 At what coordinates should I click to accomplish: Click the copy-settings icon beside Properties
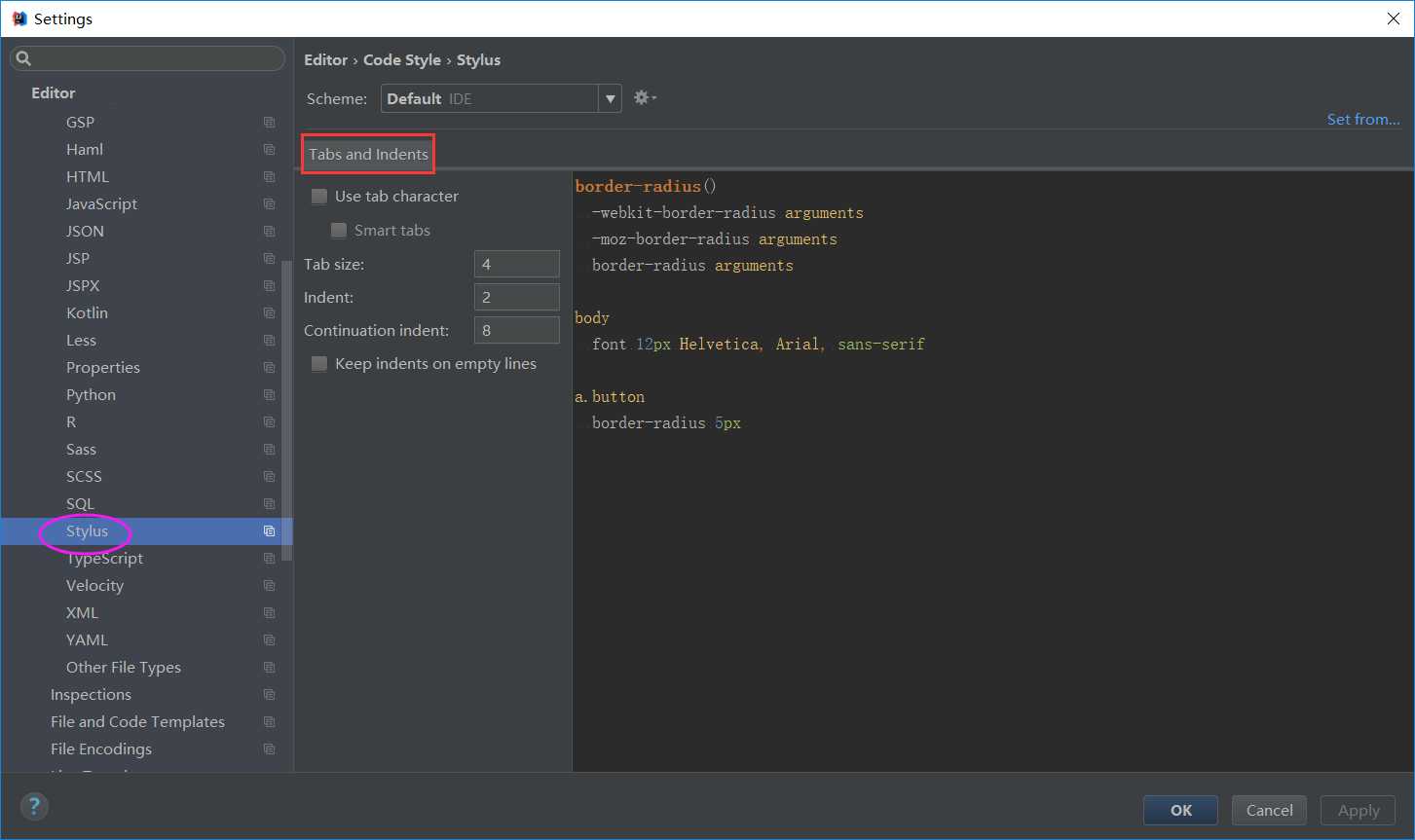click(269, 368)
